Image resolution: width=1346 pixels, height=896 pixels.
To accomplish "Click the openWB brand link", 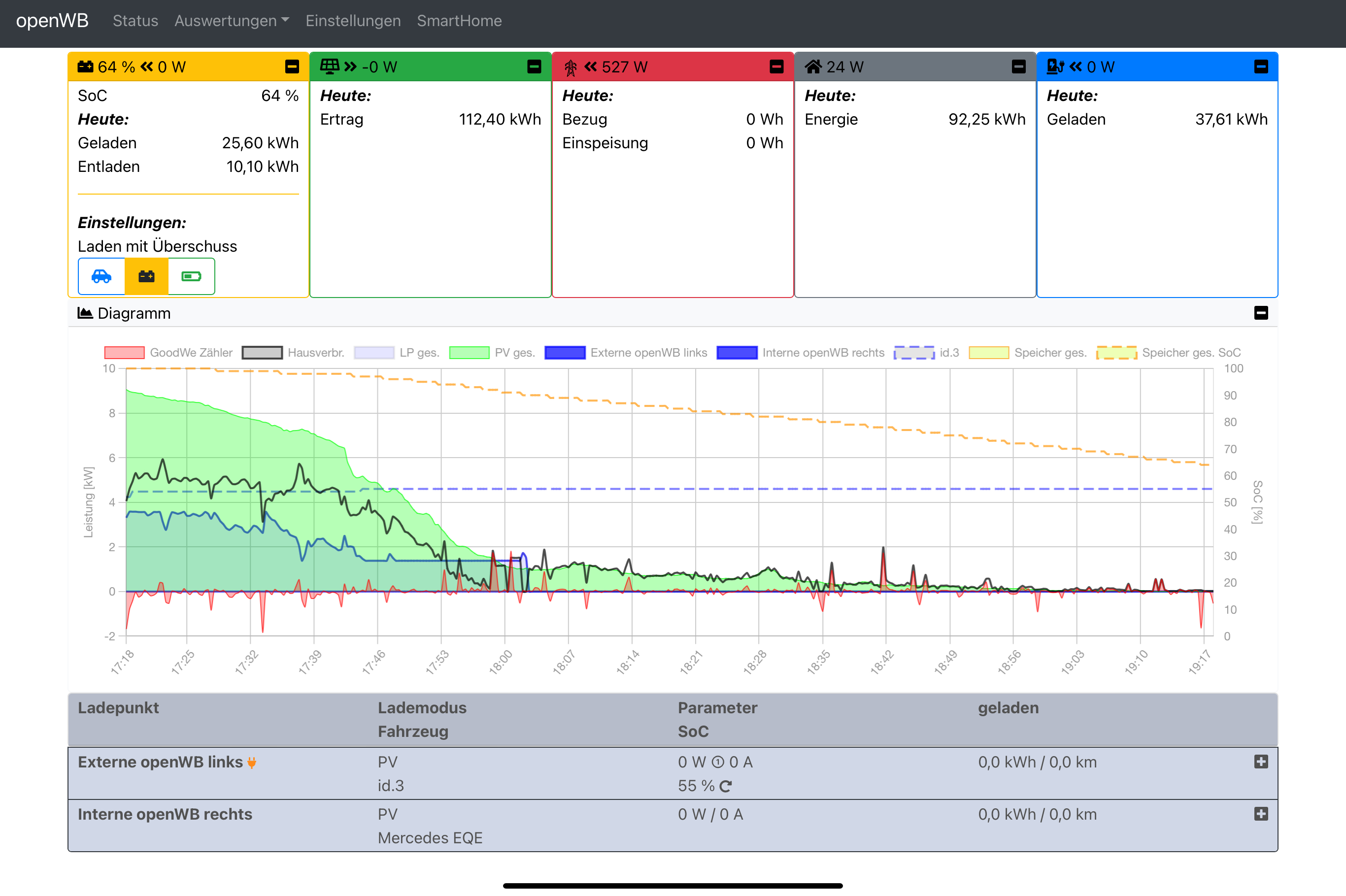I will click(52, 21).
